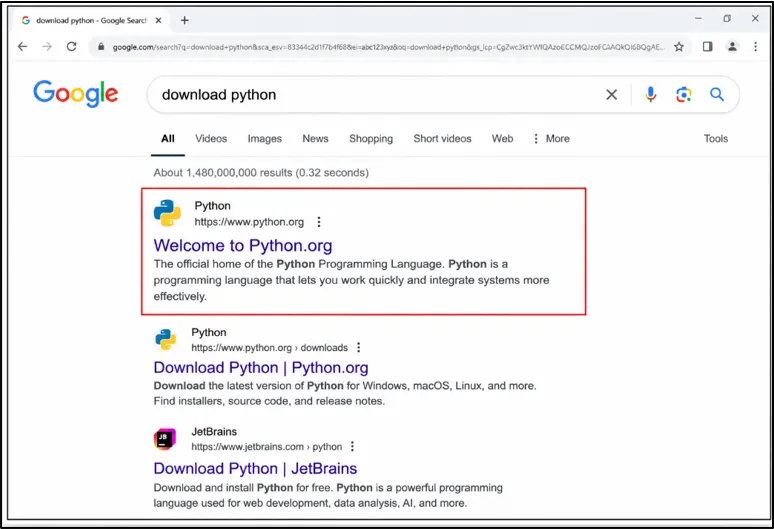Click Python logo of Downloads result
This screenshot has width=774, height=529.
point(165,340)
